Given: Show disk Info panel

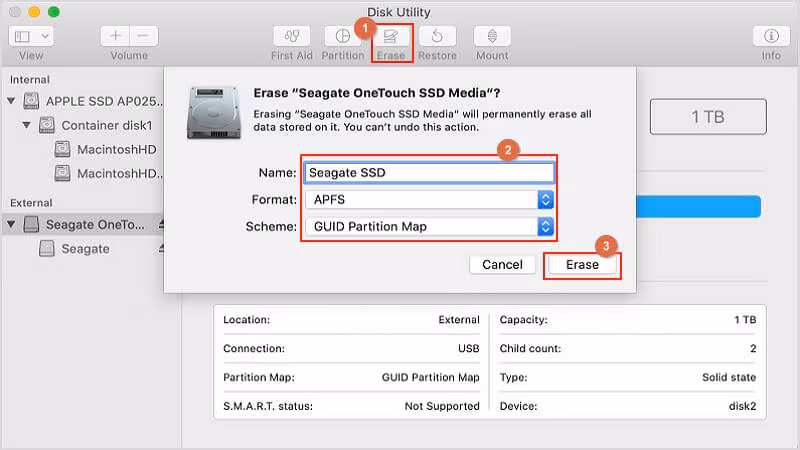Looking at the screenshot, I should click(771, 36).
